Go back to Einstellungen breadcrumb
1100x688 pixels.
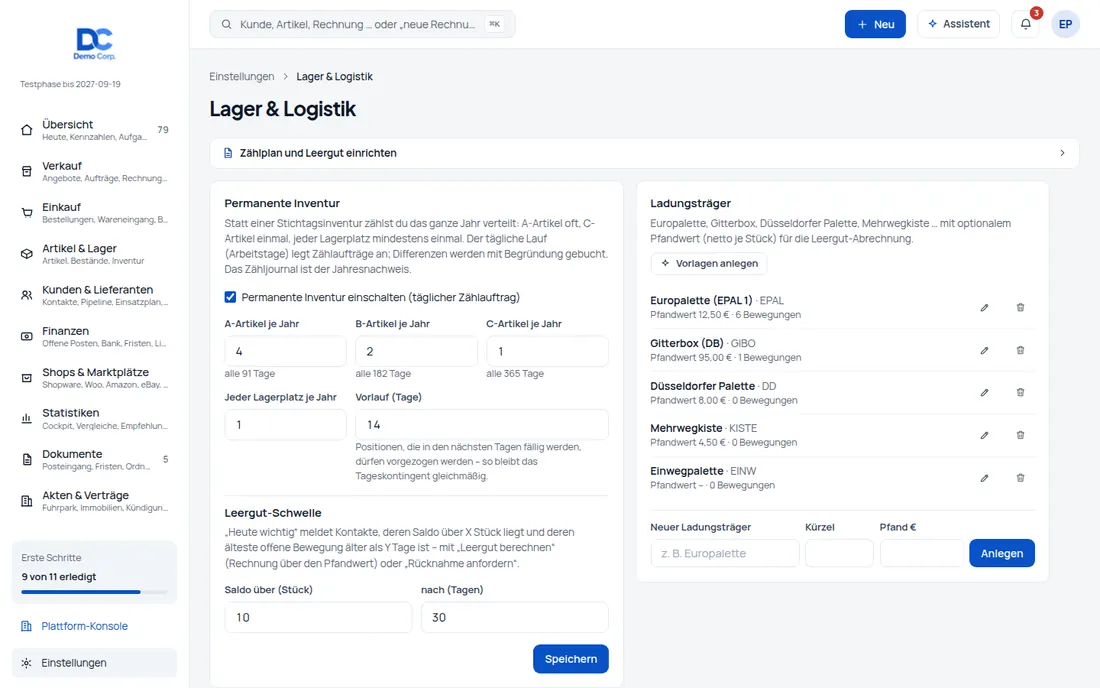coord(241,76)
